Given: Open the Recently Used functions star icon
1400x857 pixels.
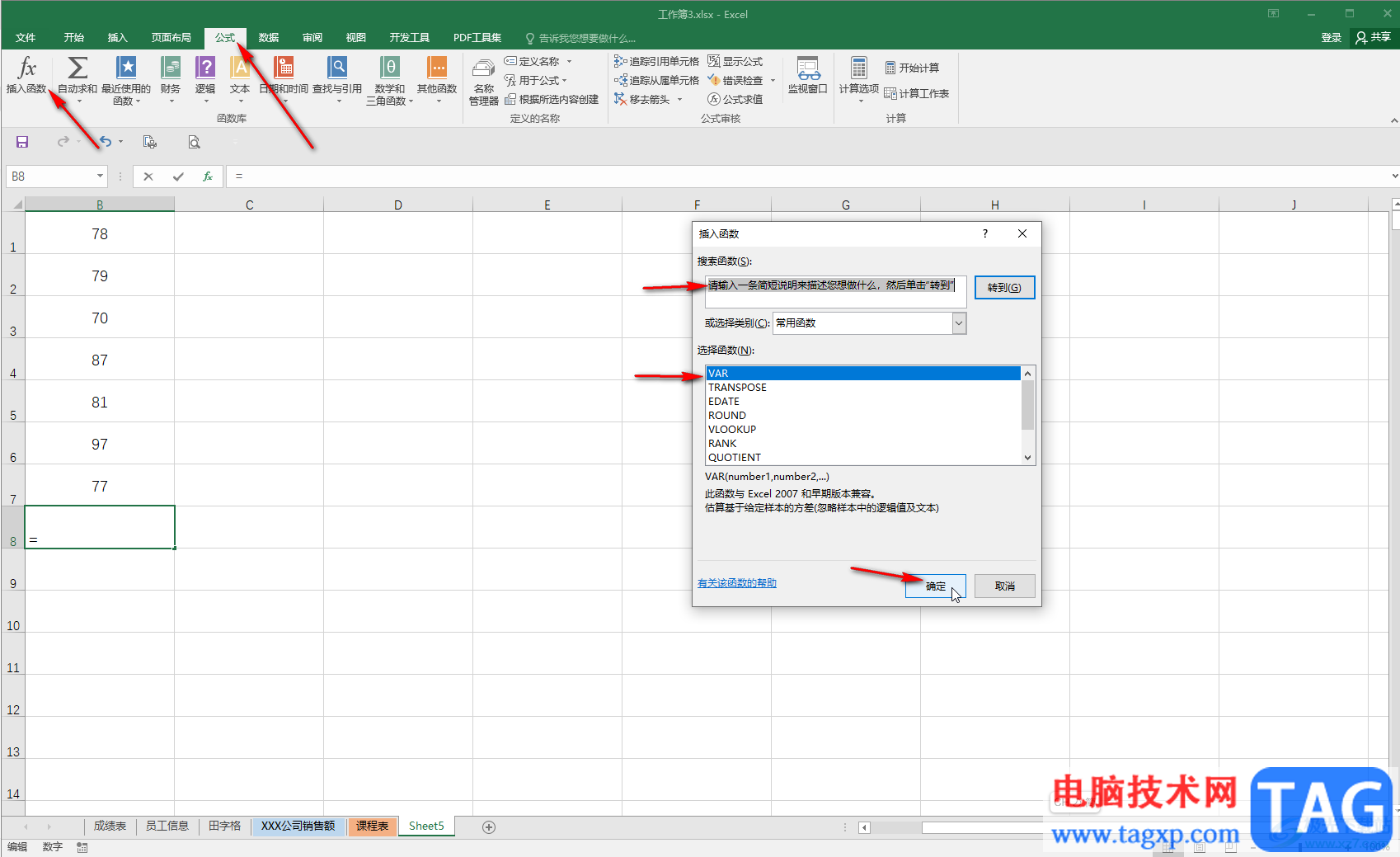Looking at the screenshot, I should pos(126,68).
